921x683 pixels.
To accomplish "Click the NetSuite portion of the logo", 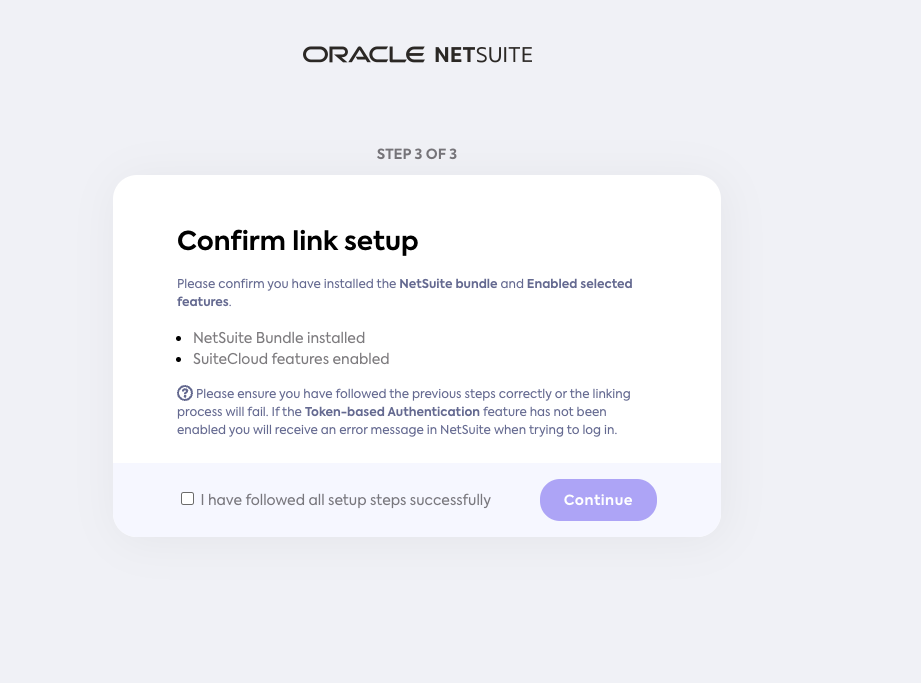I will 484,55.
